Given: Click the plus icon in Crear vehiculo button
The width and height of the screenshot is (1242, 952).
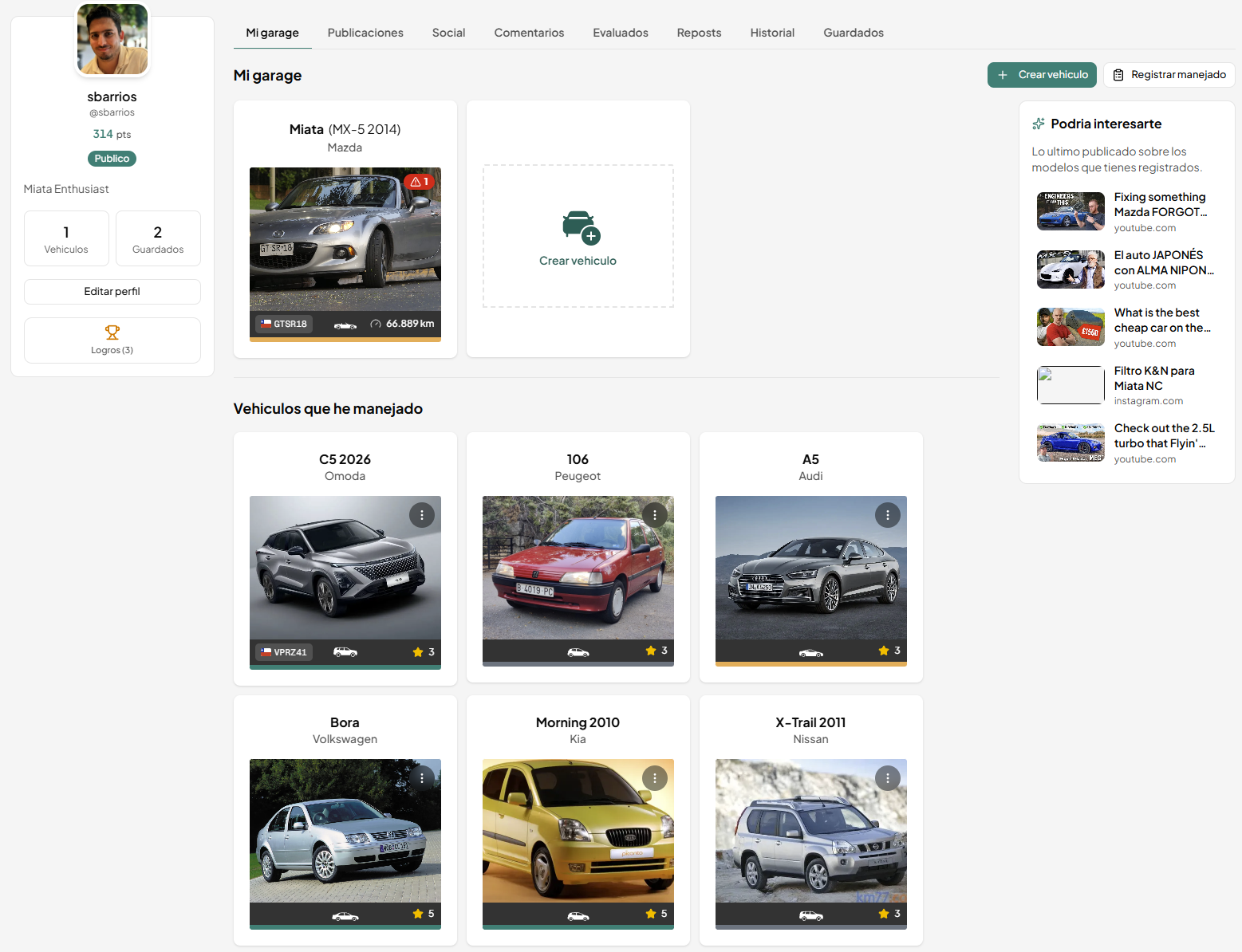Looking at the screenshot, I should [x=1003, y=75].
